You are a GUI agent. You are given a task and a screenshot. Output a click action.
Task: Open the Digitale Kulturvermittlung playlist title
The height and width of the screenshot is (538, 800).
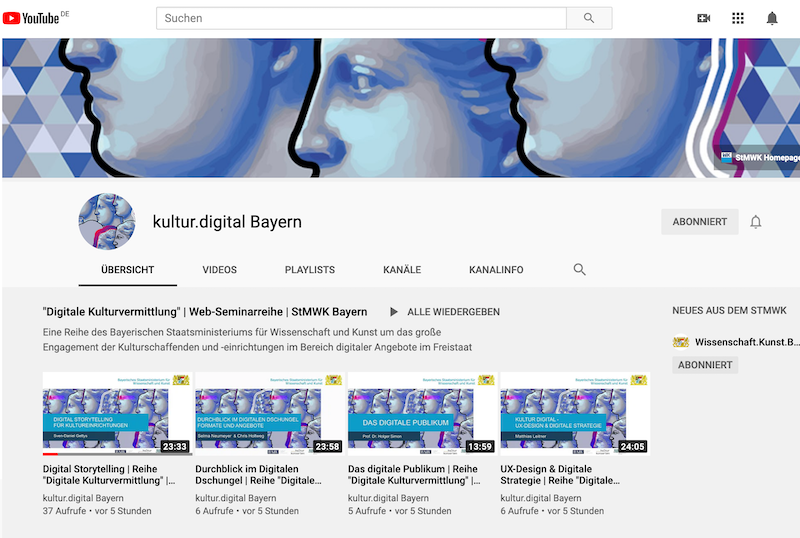(205, 312)
